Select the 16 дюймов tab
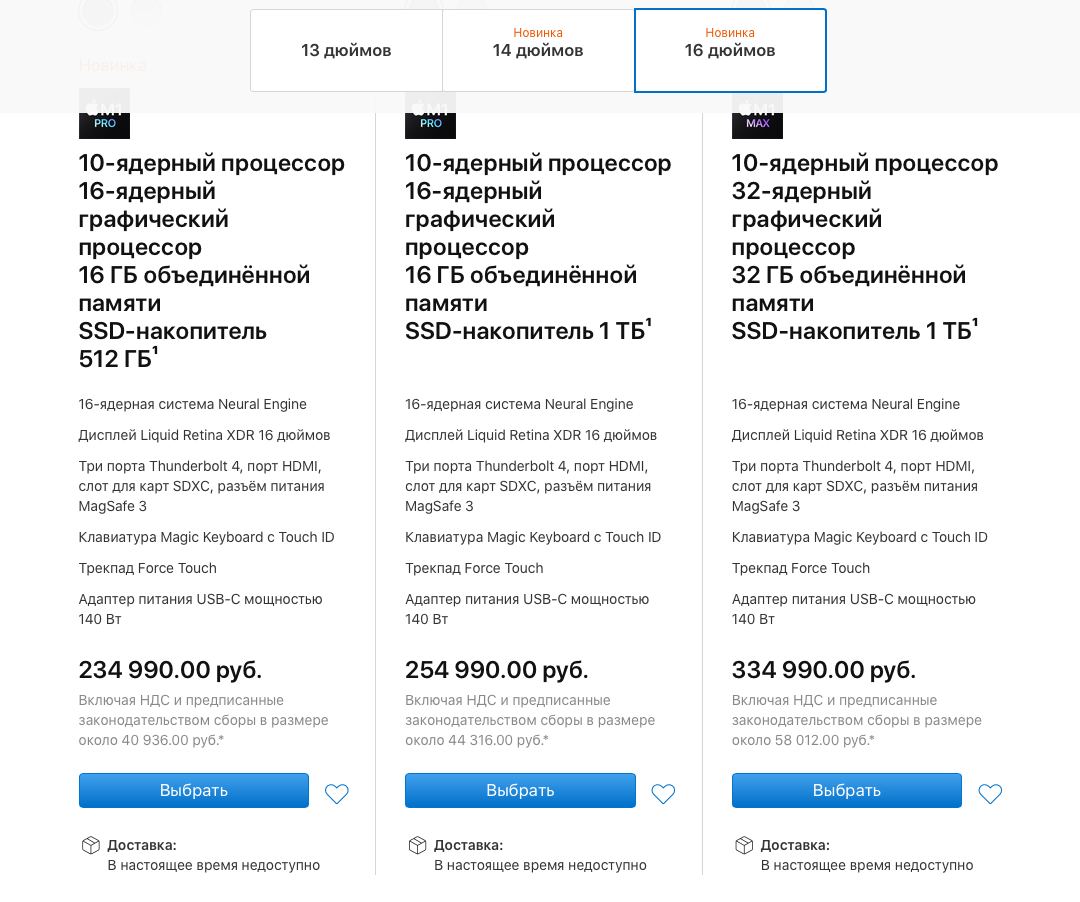1080x902 pixels. 730,50
